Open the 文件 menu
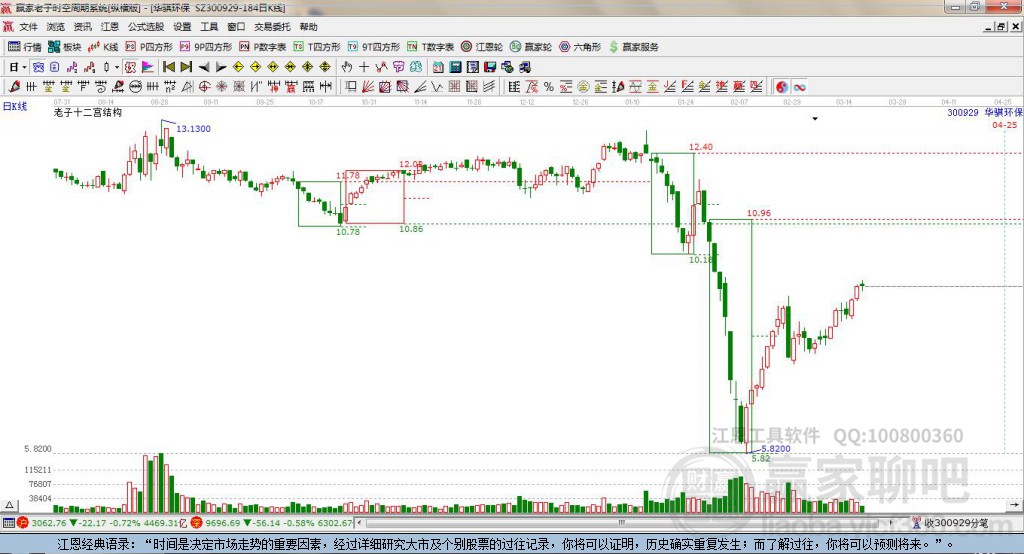Screen dimensions: 1024x554 (x=28, y=27)
